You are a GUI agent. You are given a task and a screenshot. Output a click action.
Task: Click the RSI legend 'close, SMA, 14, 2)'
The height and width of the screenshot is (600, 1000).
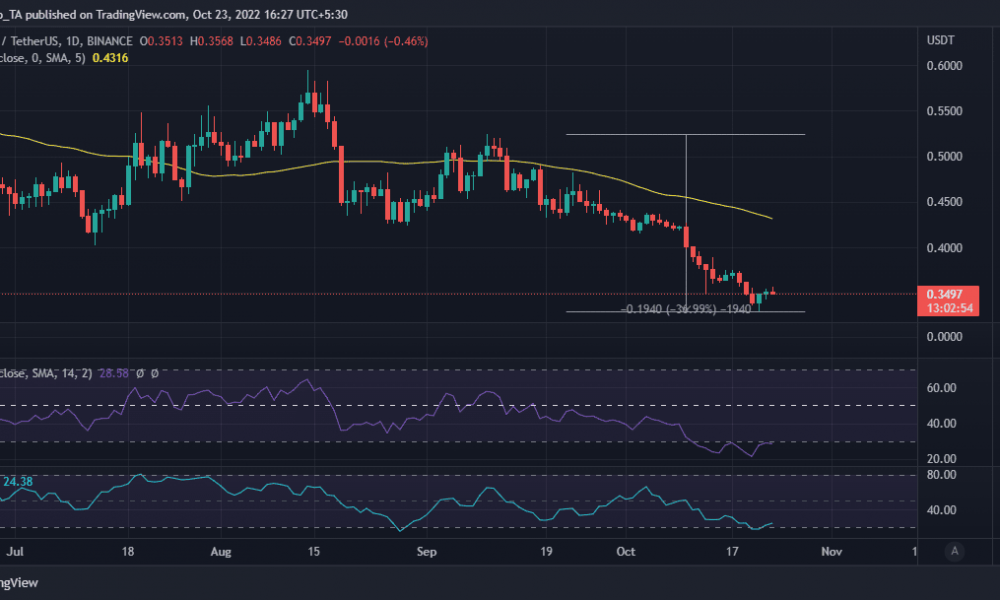[46, 373]
